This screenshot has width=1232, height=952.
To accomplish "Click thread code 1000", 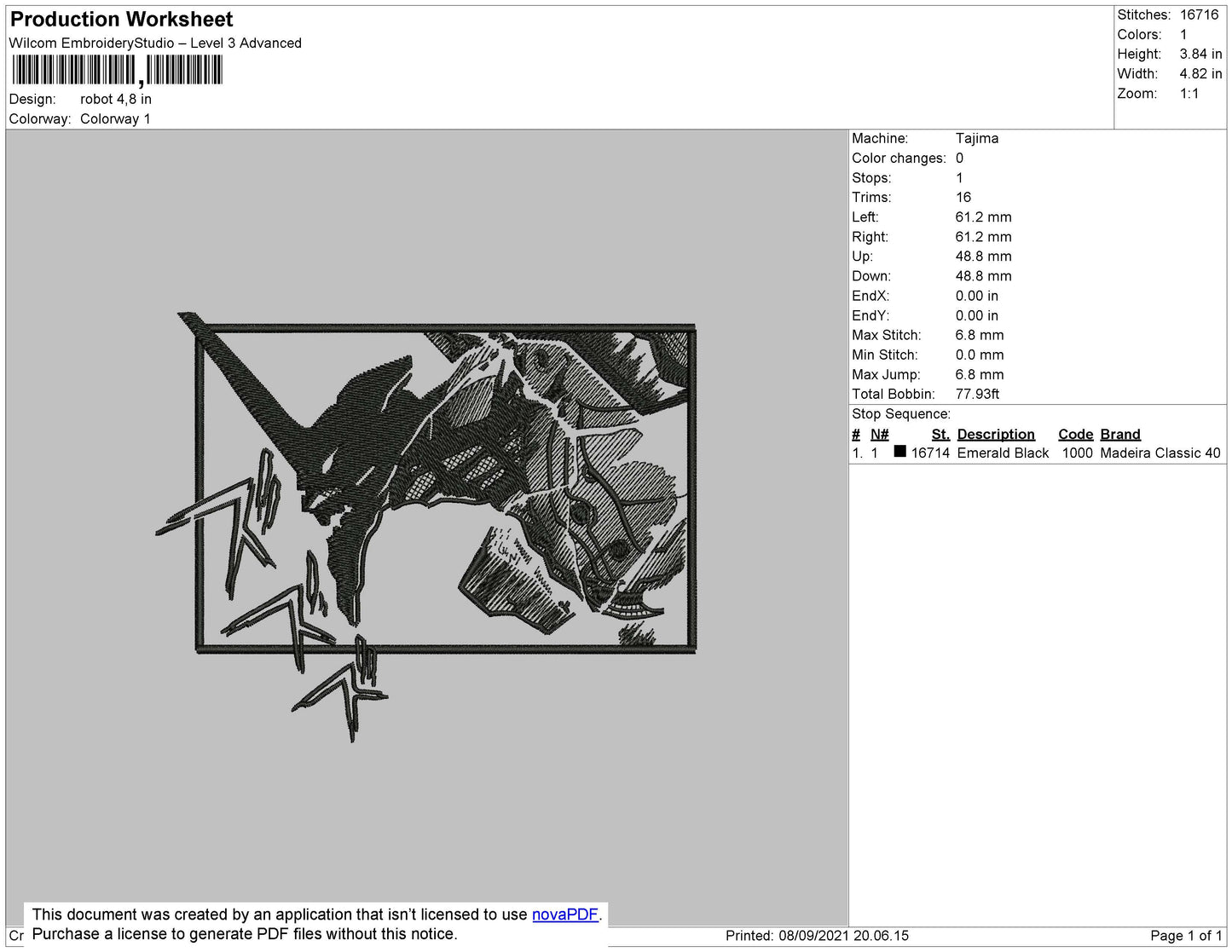I will 1078,453.
